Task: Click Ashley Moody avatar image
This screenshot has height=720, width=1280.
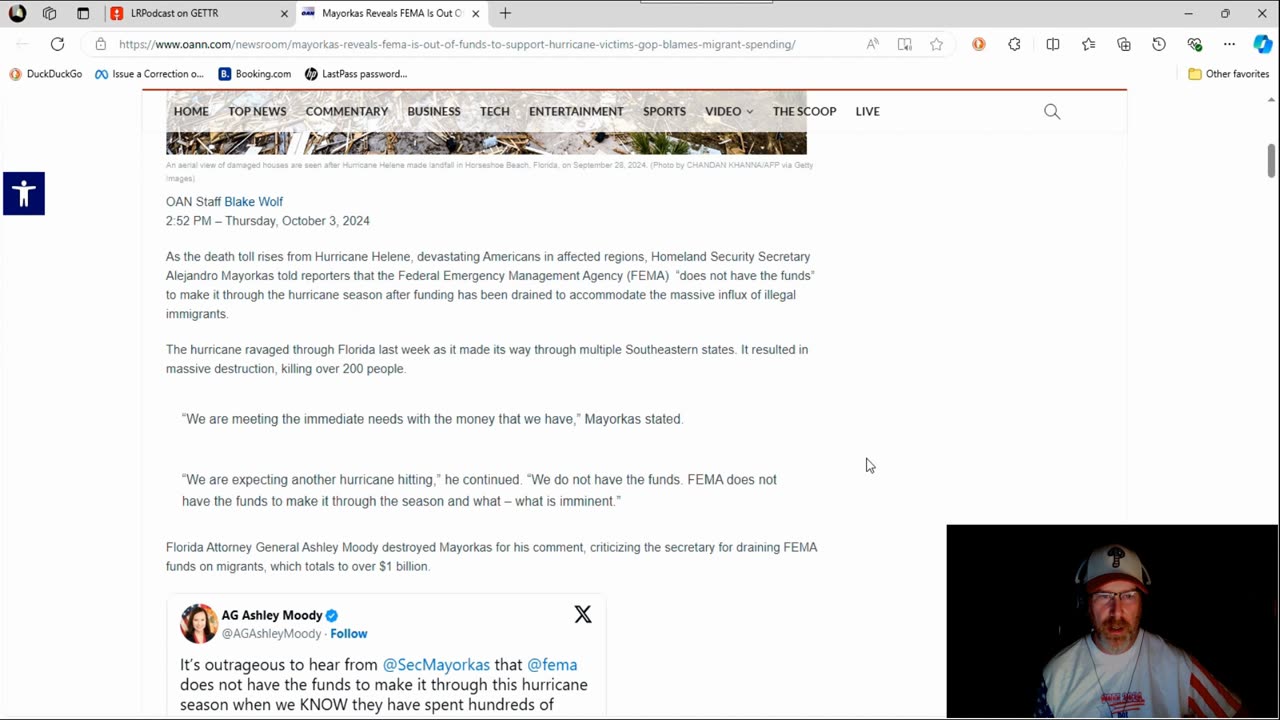Action: 198,623
